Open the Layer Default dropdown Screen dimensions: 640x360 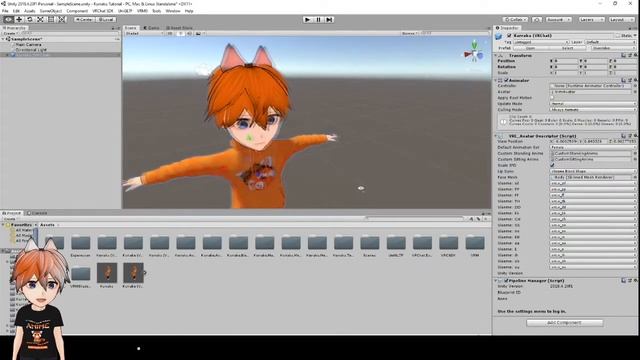pos(610,42)
